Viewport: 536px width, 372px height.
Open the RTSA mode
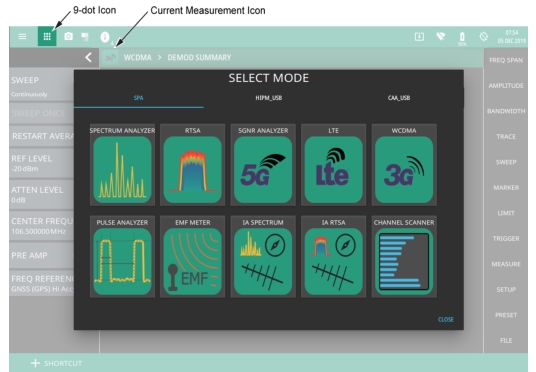pyautogui.click(x=193, y=169)
